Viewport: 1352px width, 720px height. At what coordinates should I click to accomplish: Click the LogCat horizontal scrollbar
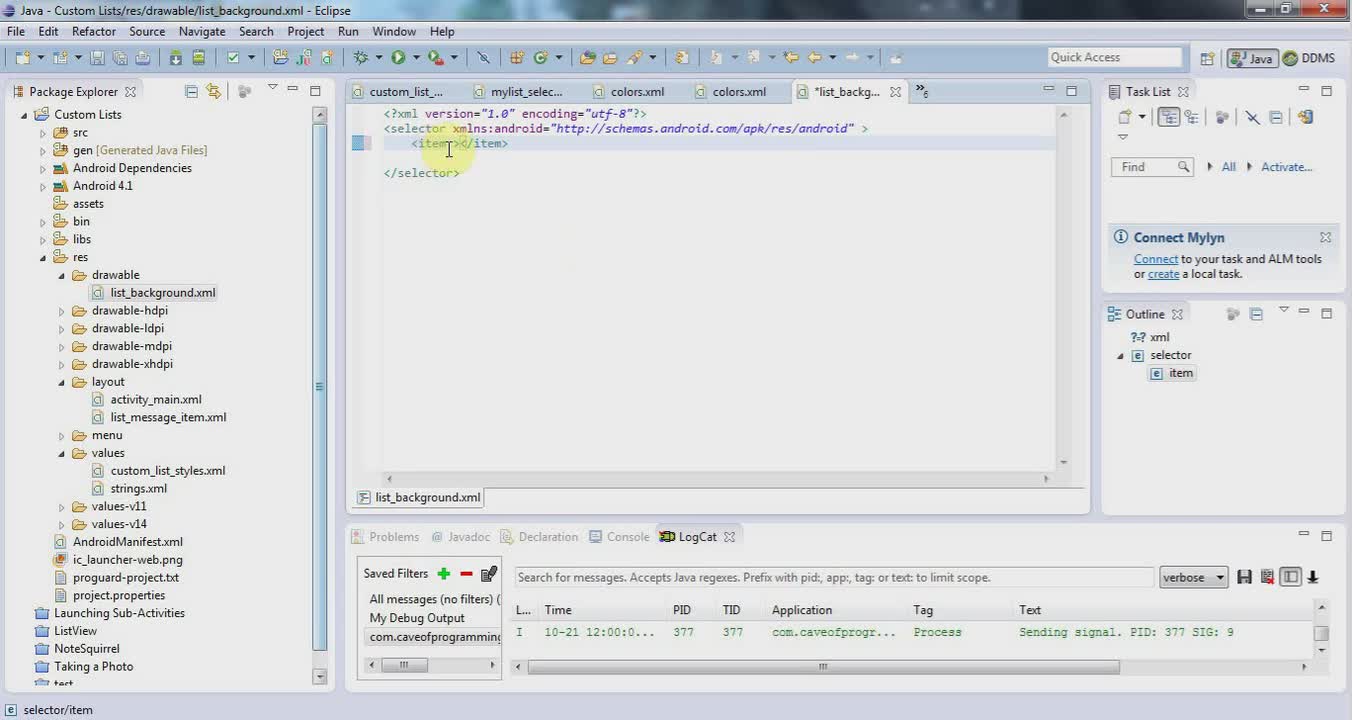[823, 667]
